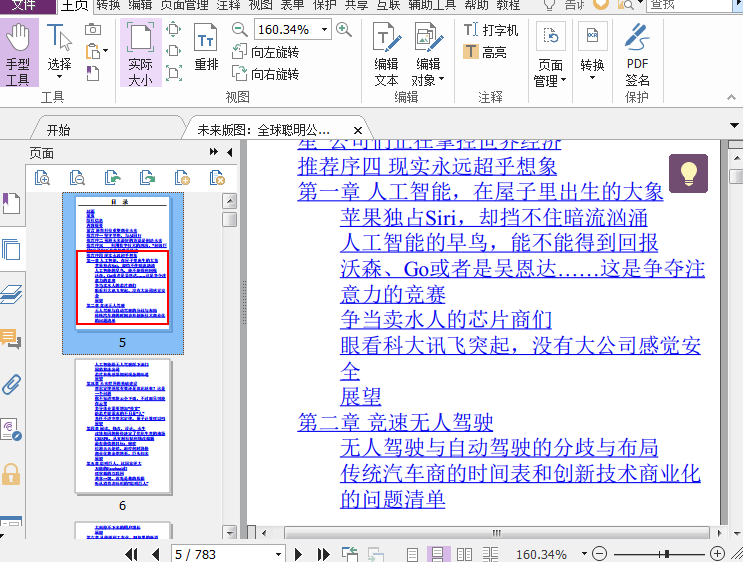Click PDF Sign button
Screen dimensions: 743x562
click(637, 54)
